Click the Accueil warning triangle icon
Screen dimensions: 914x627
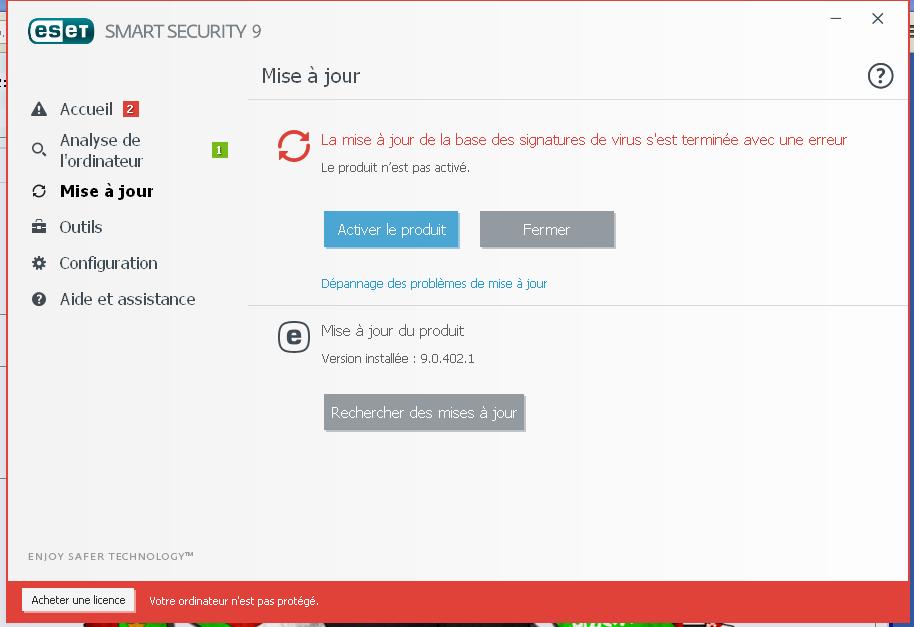[39, 109]
